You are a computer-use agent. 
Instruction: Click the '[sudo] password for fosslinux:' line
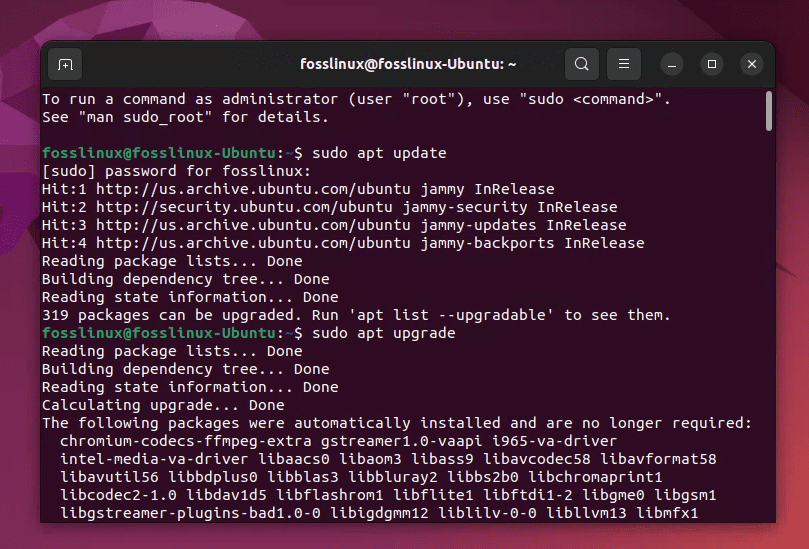pyautogui.click(x=176, y=171)
